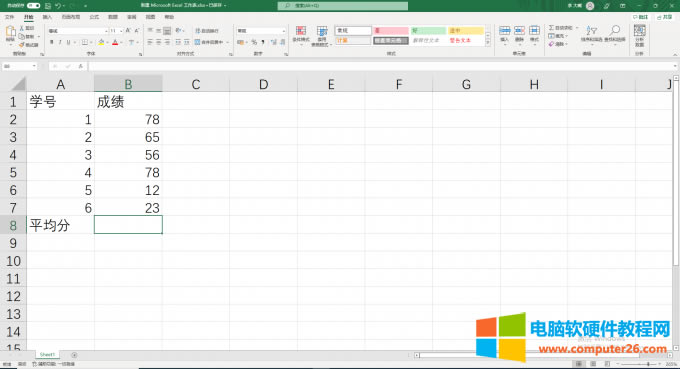680x369 pixels.
Task: Click the Analyze Data icon
Action: 640,35
